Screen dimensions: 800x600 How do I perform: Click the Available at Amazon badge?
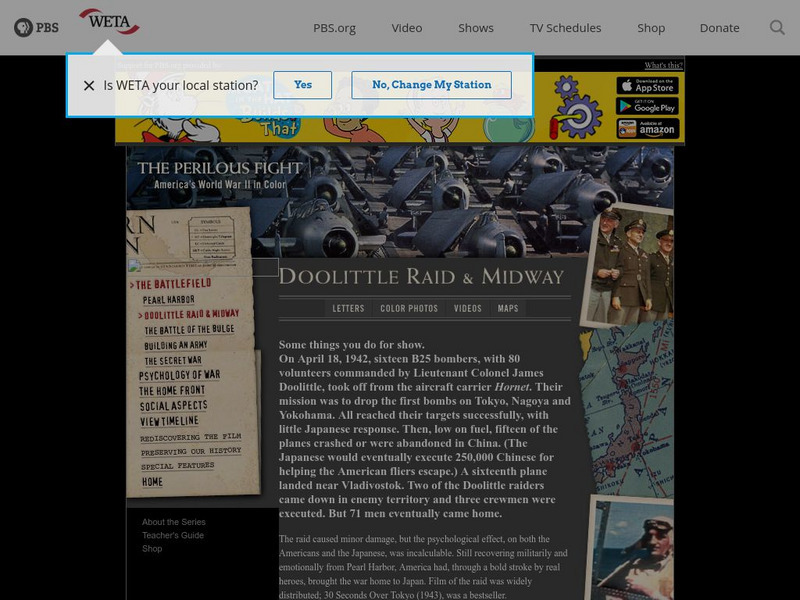(x=646, y=130)
